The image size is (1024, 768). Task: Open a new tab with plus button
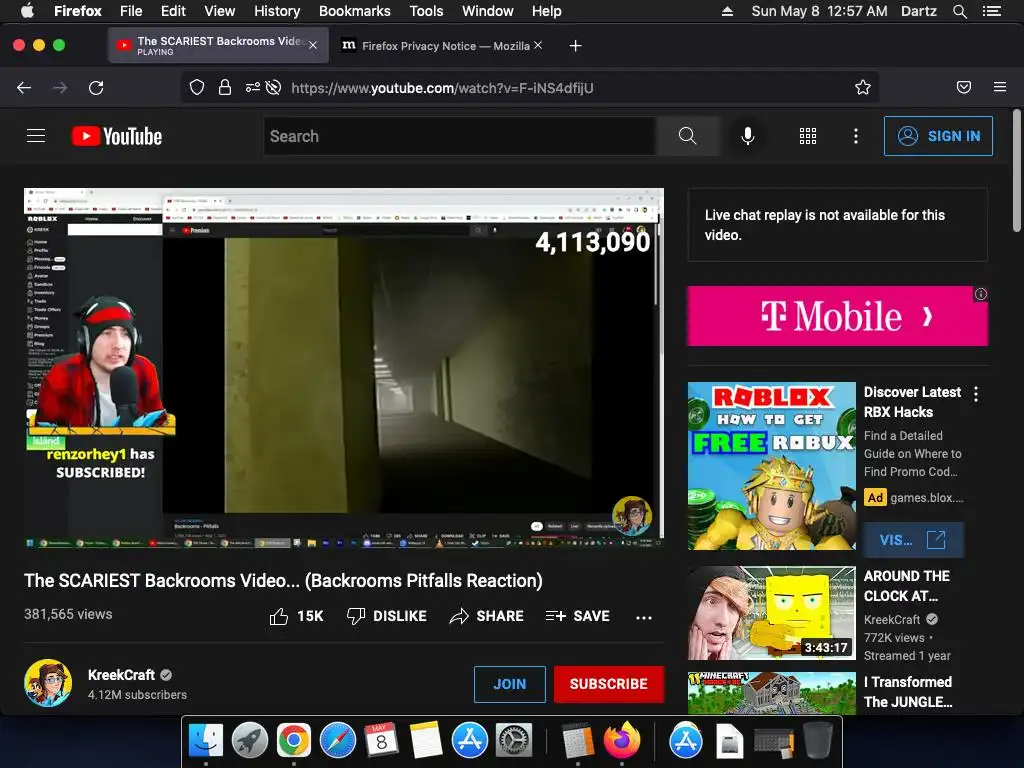(575, 46)
